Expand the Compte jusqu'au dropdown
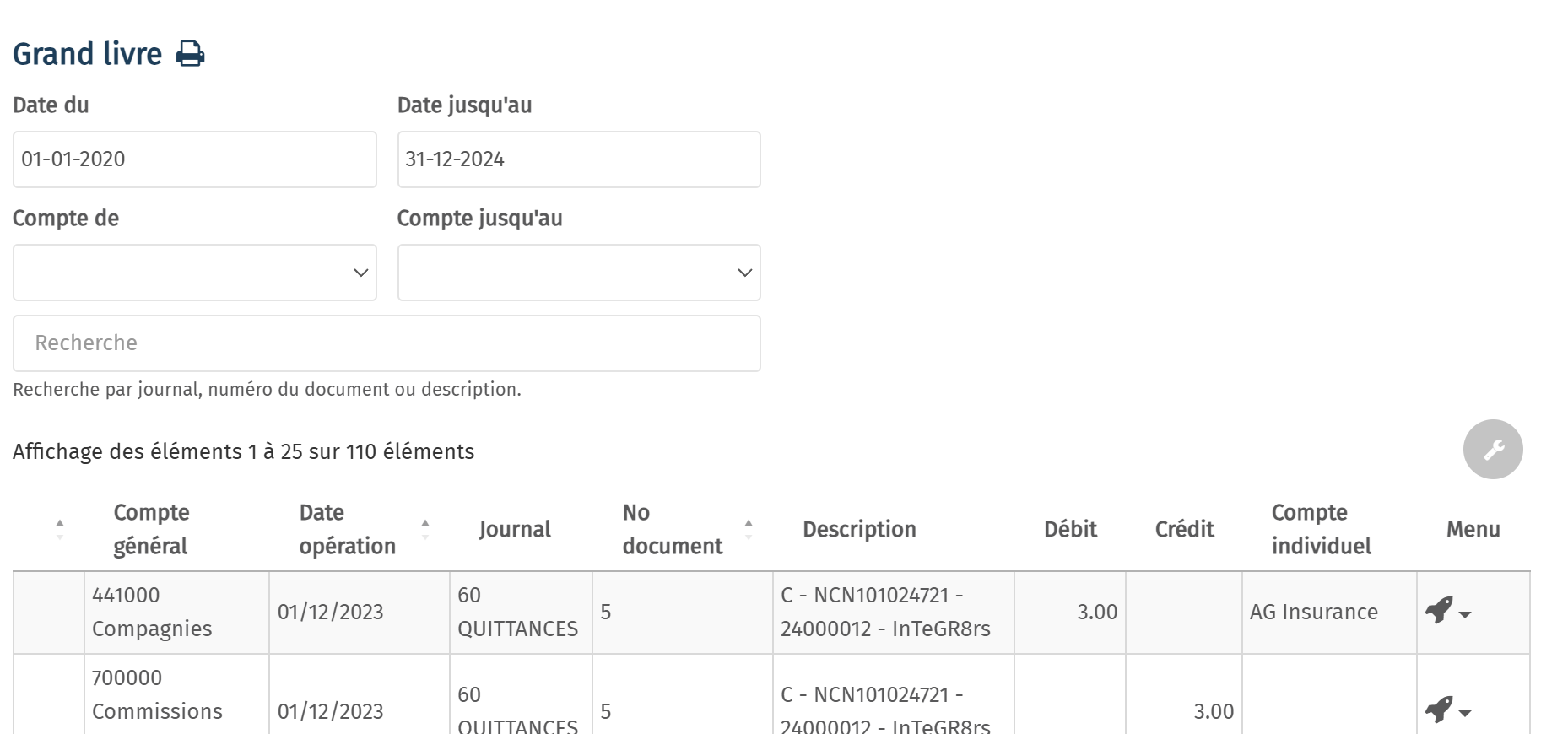Image resolution: width=1568 pixels, height=734 pixels. point(579,273)
